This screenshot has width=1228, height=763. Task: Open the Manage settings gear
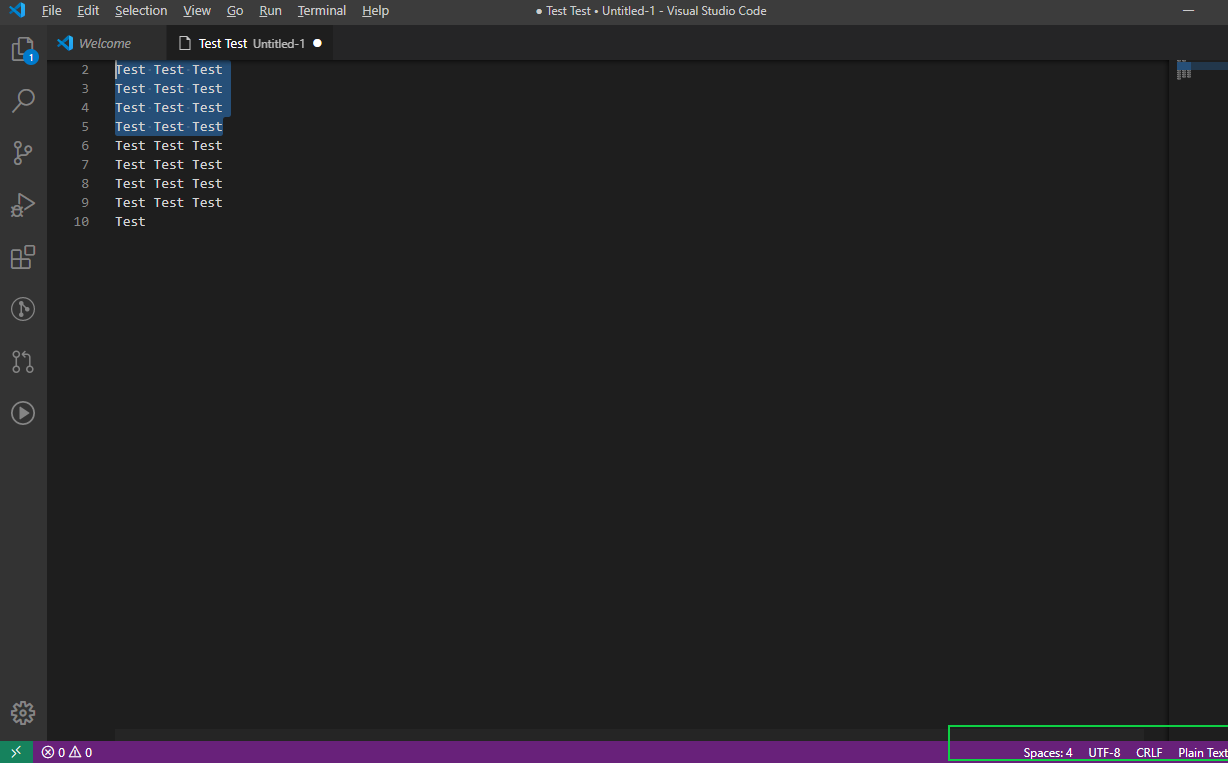click(x=22, y=712)
